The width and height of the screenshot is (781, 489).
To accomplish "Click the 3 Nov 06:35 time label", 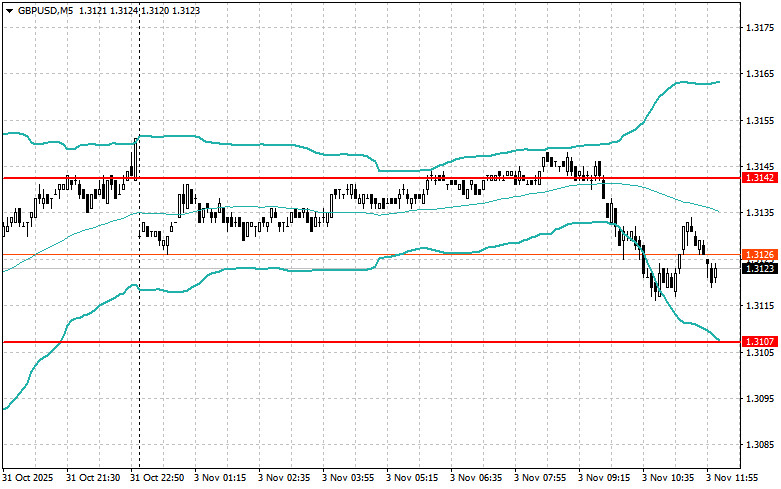I will click(476, 478).
